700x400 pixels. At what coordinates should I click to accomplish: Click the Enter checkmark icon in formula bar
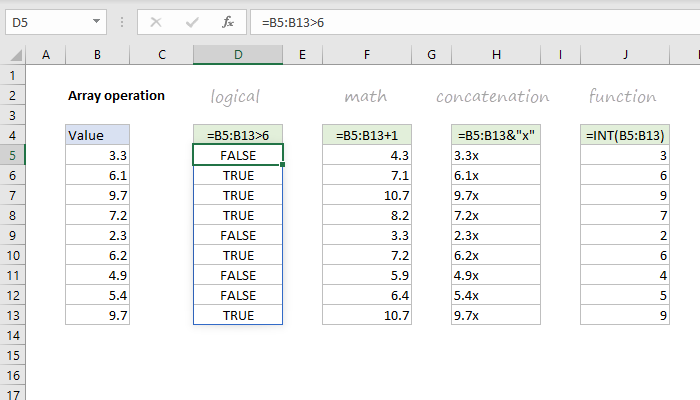tap(193, 20)
